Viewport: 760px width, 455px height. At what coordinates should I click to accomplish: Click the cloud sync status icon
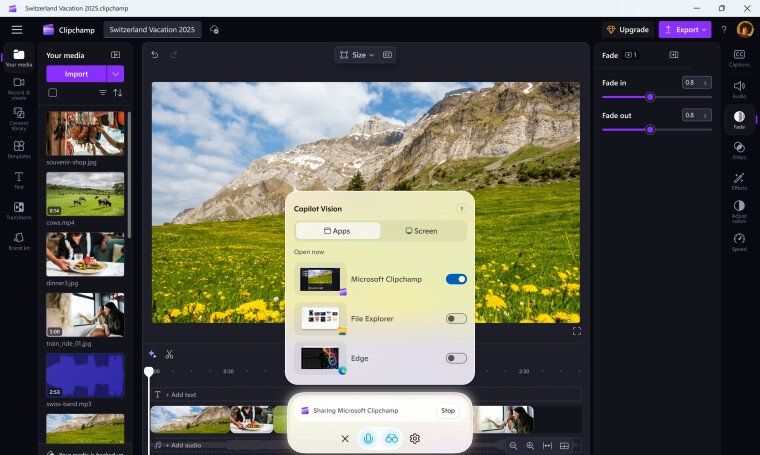(214, 30)
